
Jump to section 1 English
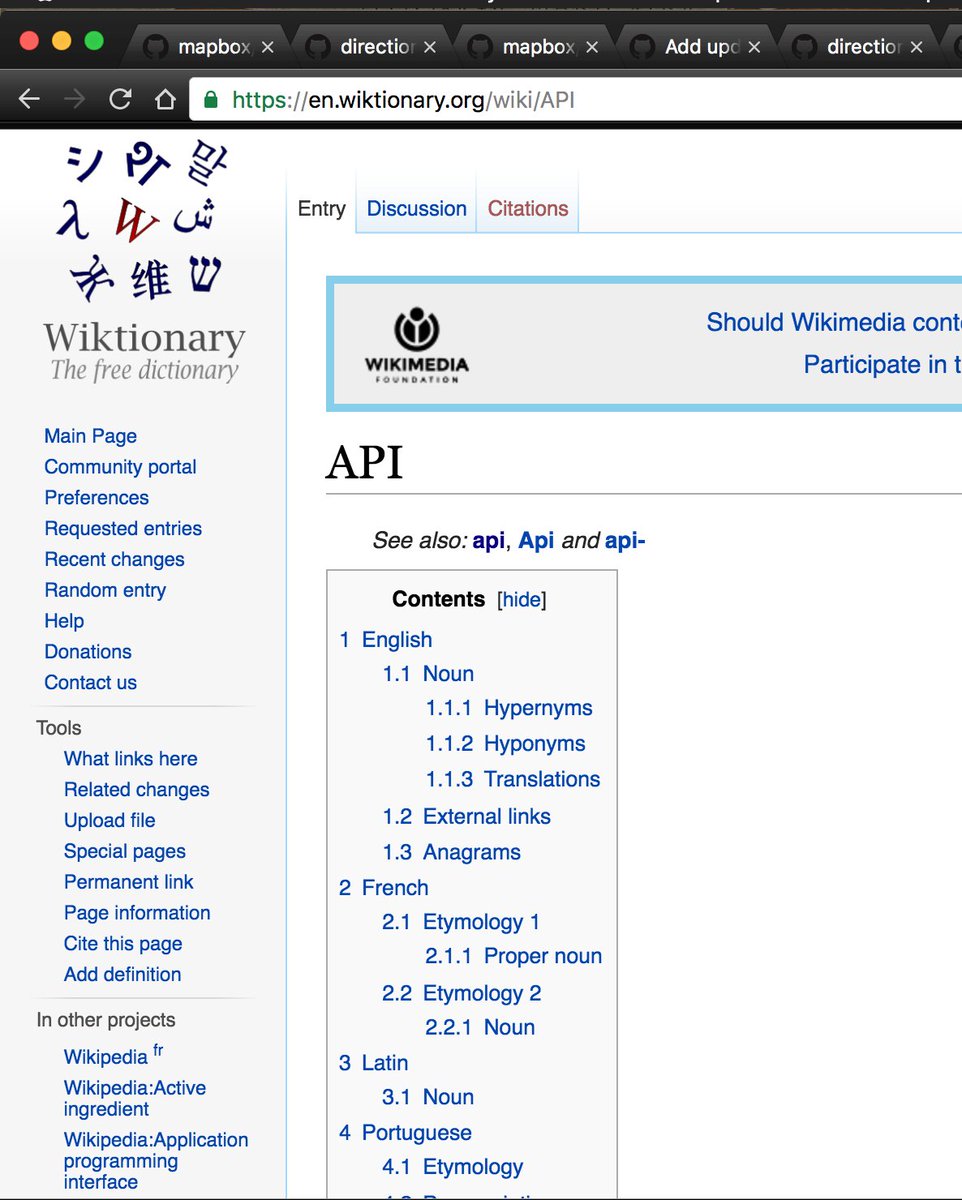point(386,640)
